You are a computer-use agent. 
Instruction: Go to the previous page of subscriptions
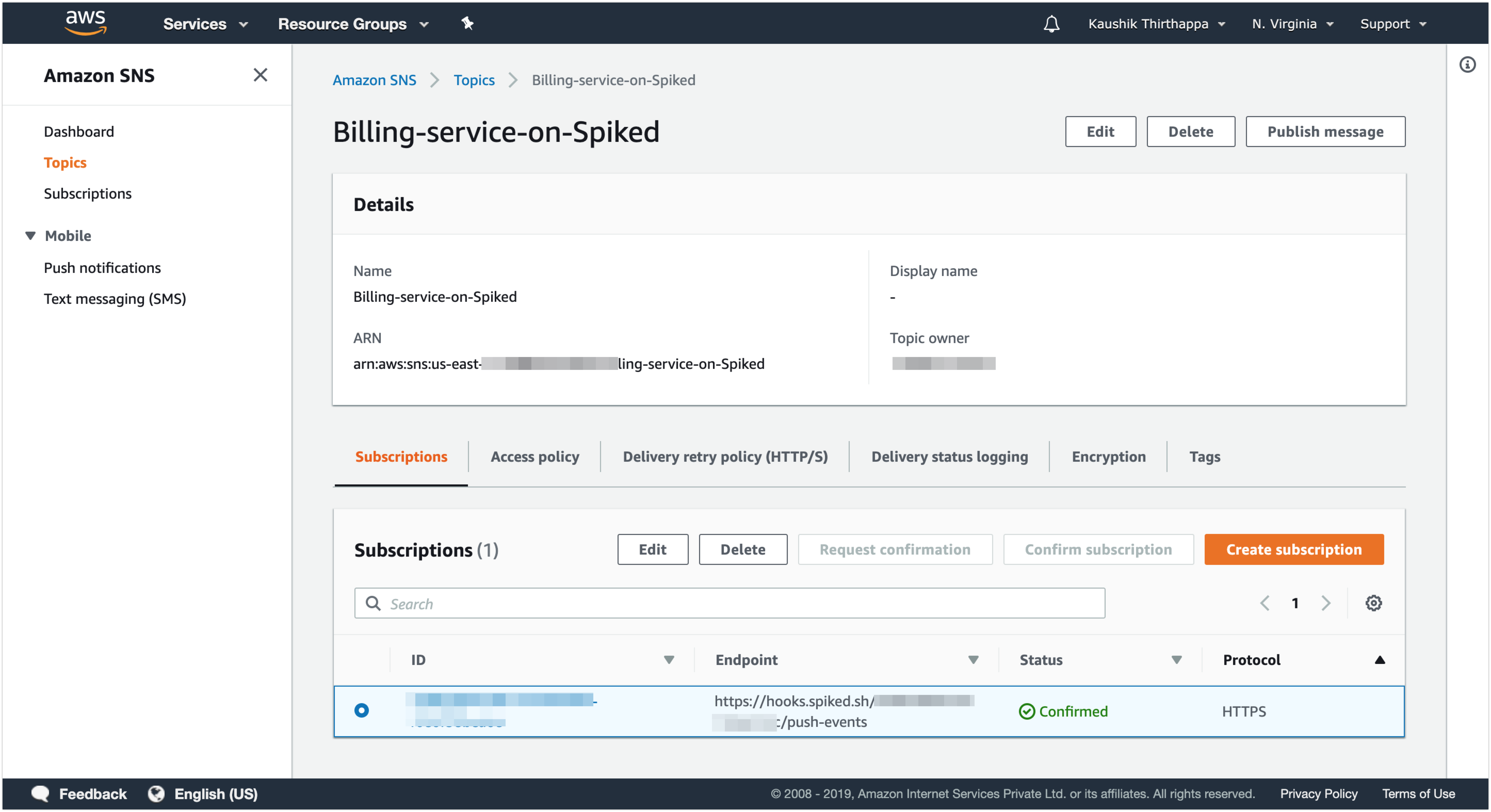(1265, 603)
